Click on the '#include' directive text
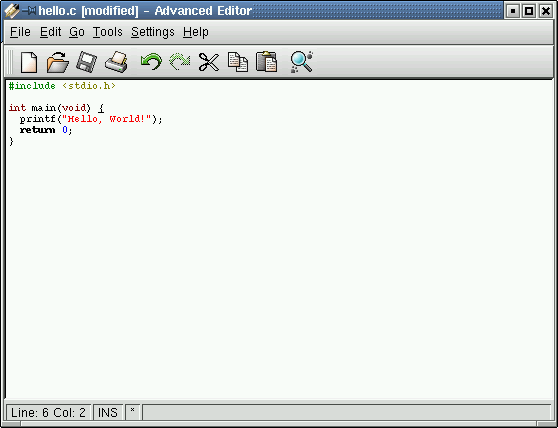Viewport: 558px width, 428px height. coord(32,86)
